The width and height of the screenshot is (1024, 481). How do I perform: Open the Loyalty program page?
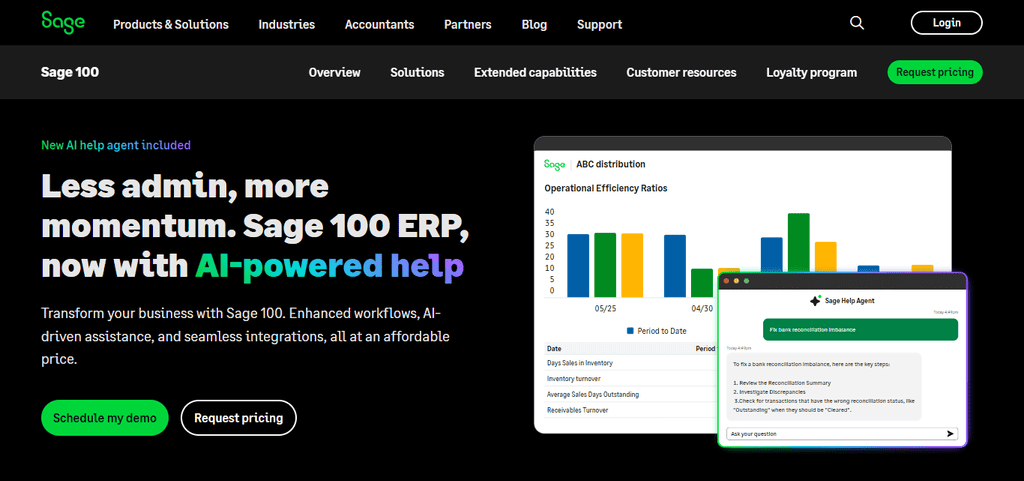click(x=812, y=72)
